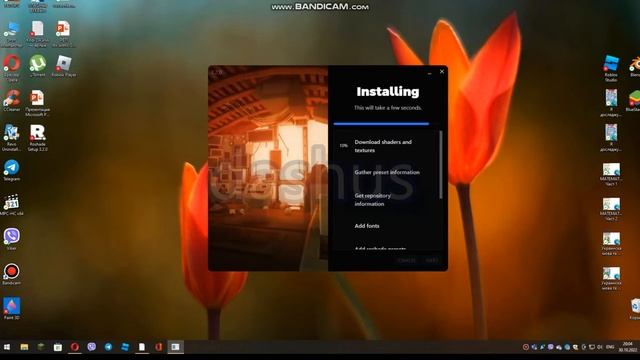
Task: Launch the BlueStacks desktop shortcut
Action: tap(635, 99)
